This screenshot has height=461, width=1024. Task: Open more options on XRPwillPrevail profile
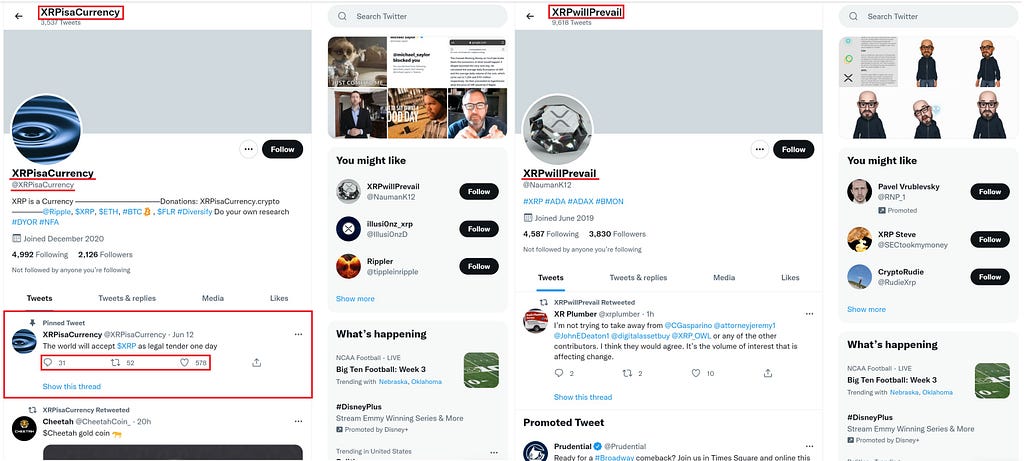760,149
